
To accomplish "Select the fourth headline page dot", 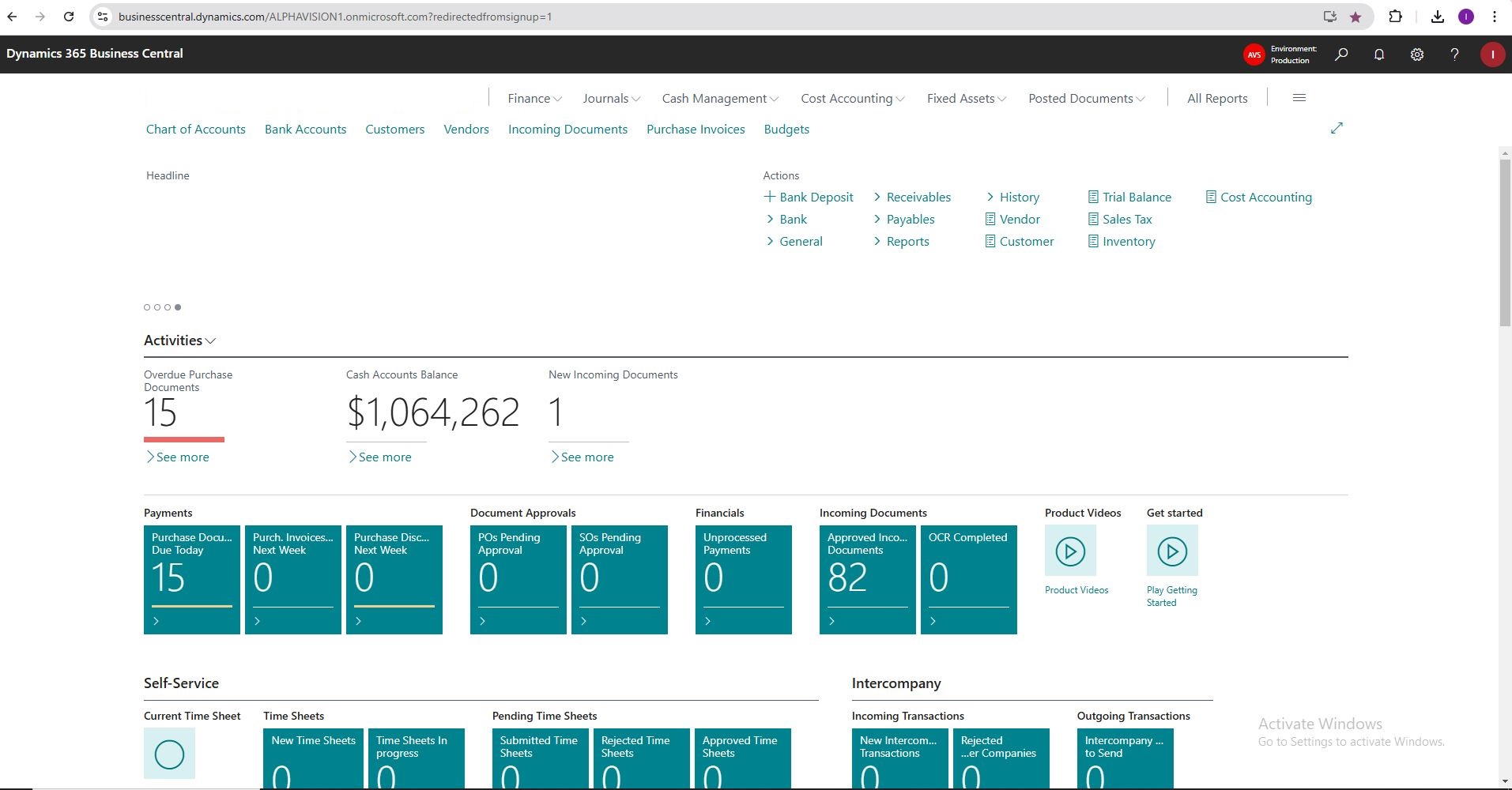I will (178, 307).
